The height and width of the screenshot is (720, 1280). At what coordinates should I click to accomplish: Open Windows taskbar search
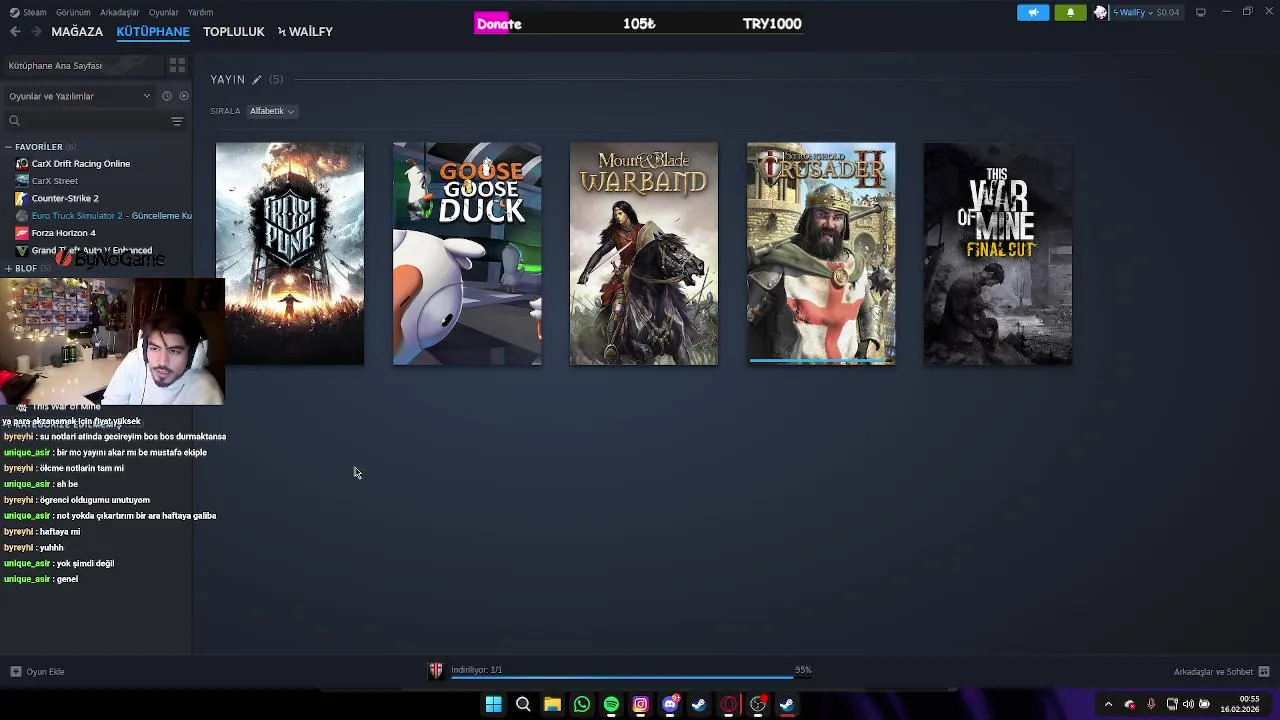[x=523, y=705]
